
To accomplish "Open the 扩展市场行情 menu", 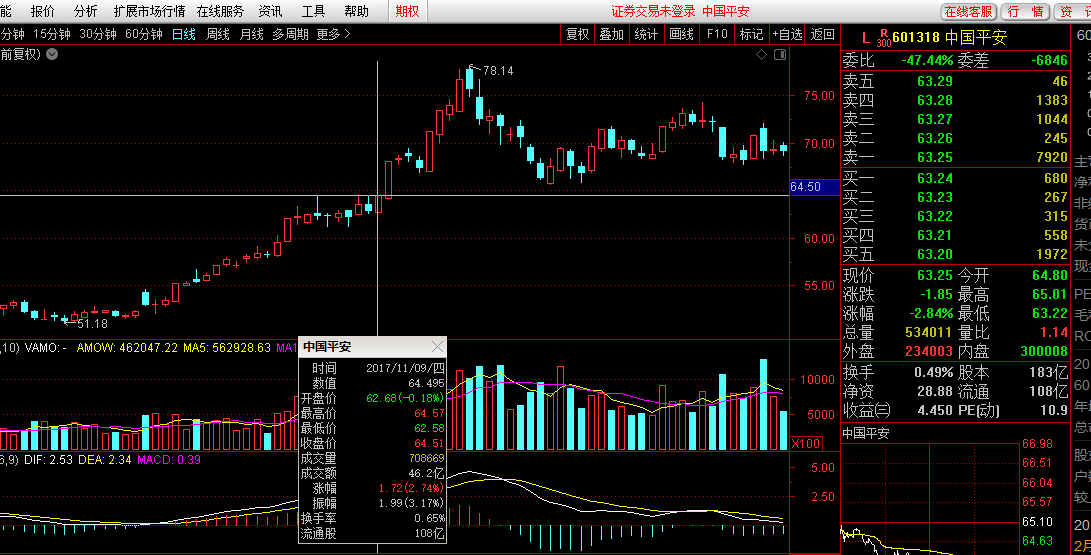I will click(x=150, y=11).
